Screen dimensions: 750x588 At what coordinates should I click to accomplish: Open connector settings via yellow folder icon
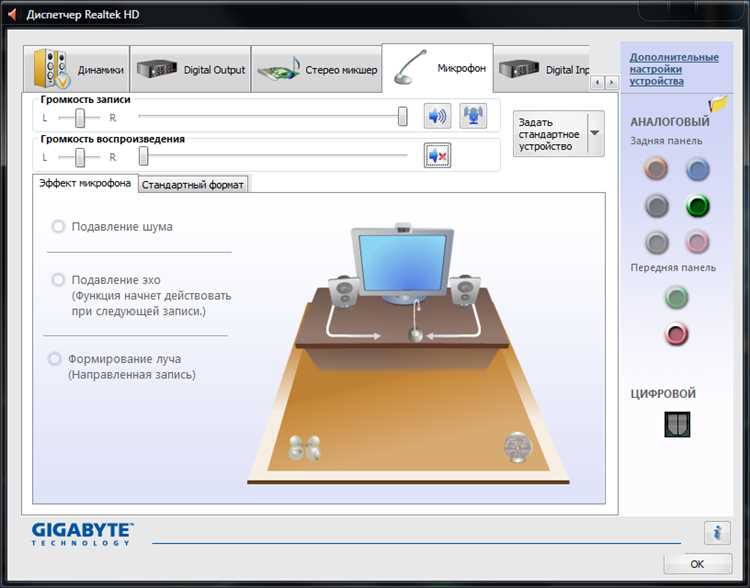coord(718,104)
